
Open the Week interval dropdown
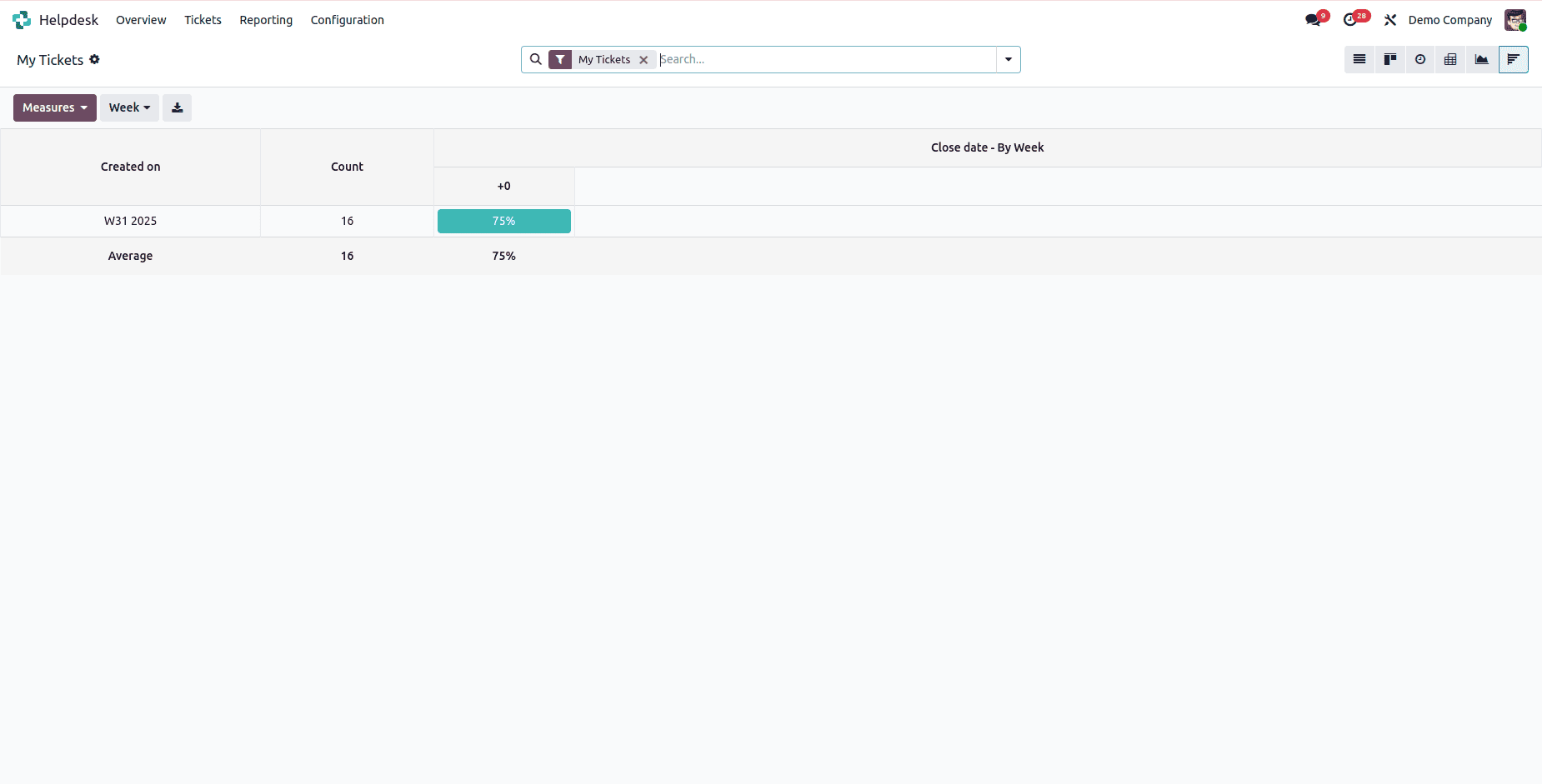tap(129, 107)
